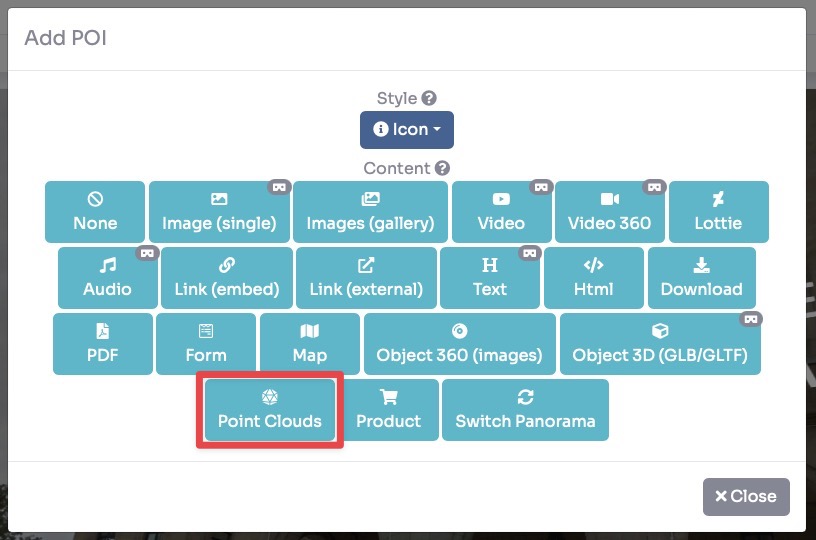Viewport: 816px width, 540px height.
Task: Choose Object 3D (GLB/GLTF) content
Action: (x=660, y=344)
